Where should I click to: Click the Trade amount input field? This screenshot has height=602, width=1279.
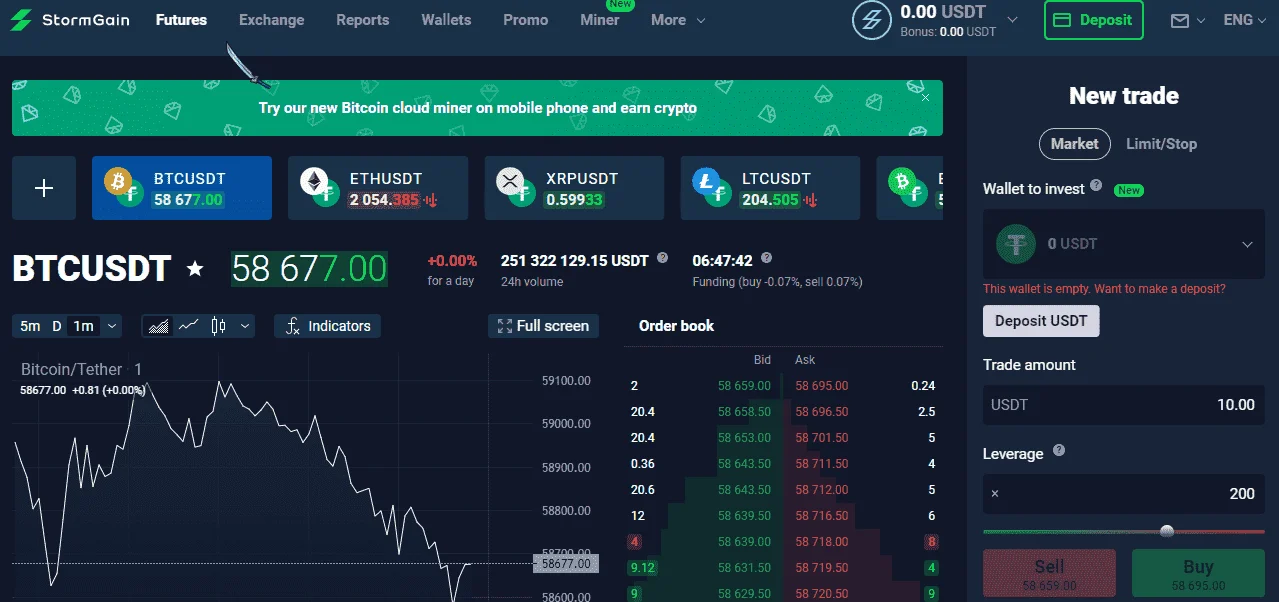coord(1124,405)
